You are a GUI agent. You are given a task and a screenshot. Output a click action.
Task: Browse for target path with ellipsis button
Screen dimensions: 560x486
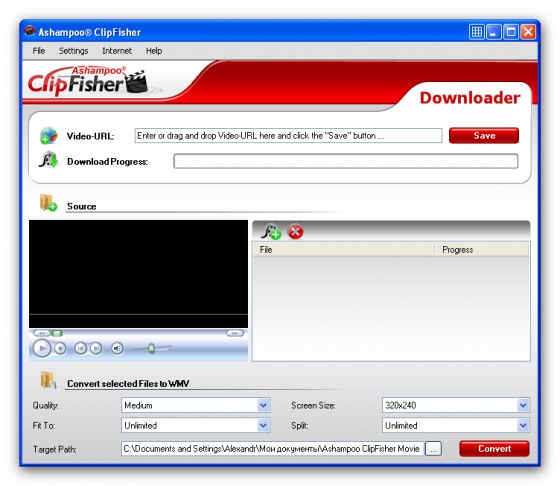point(433,449)
